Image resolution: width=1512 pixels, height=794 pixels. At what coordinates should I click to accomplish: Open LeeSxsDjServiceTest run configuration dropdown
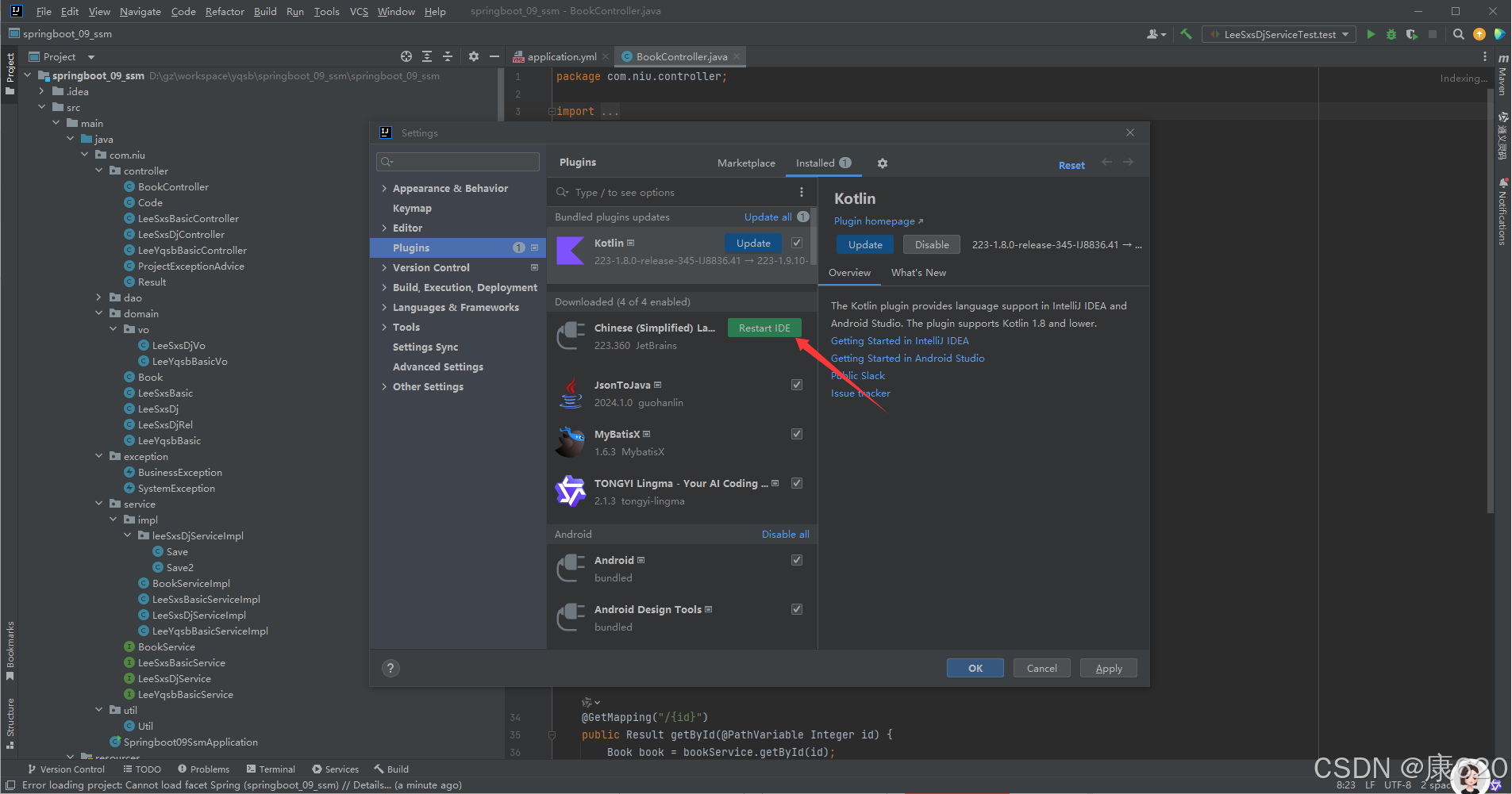click(x=1279, y=34)
